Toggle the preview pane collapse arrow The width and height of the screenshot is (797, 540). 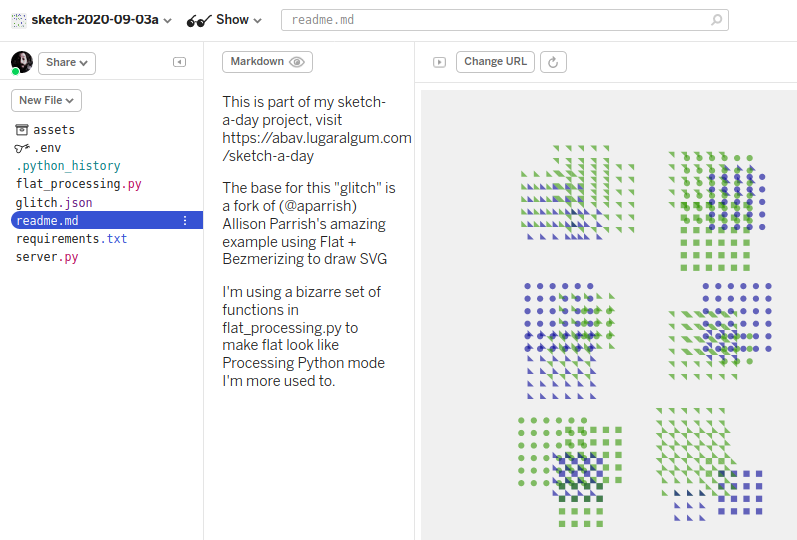pos(438,62)
